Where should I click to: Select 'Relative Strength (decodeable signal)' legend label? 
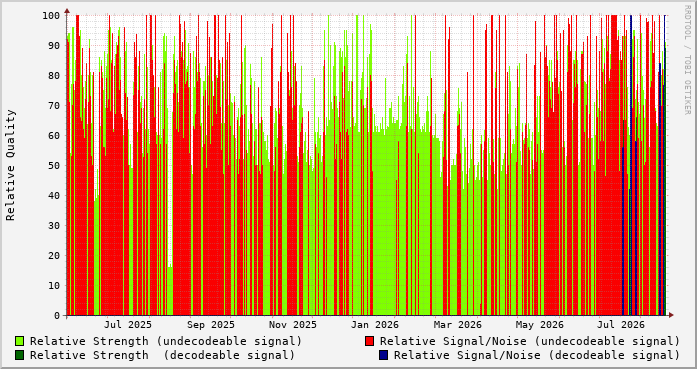(162, 355)
